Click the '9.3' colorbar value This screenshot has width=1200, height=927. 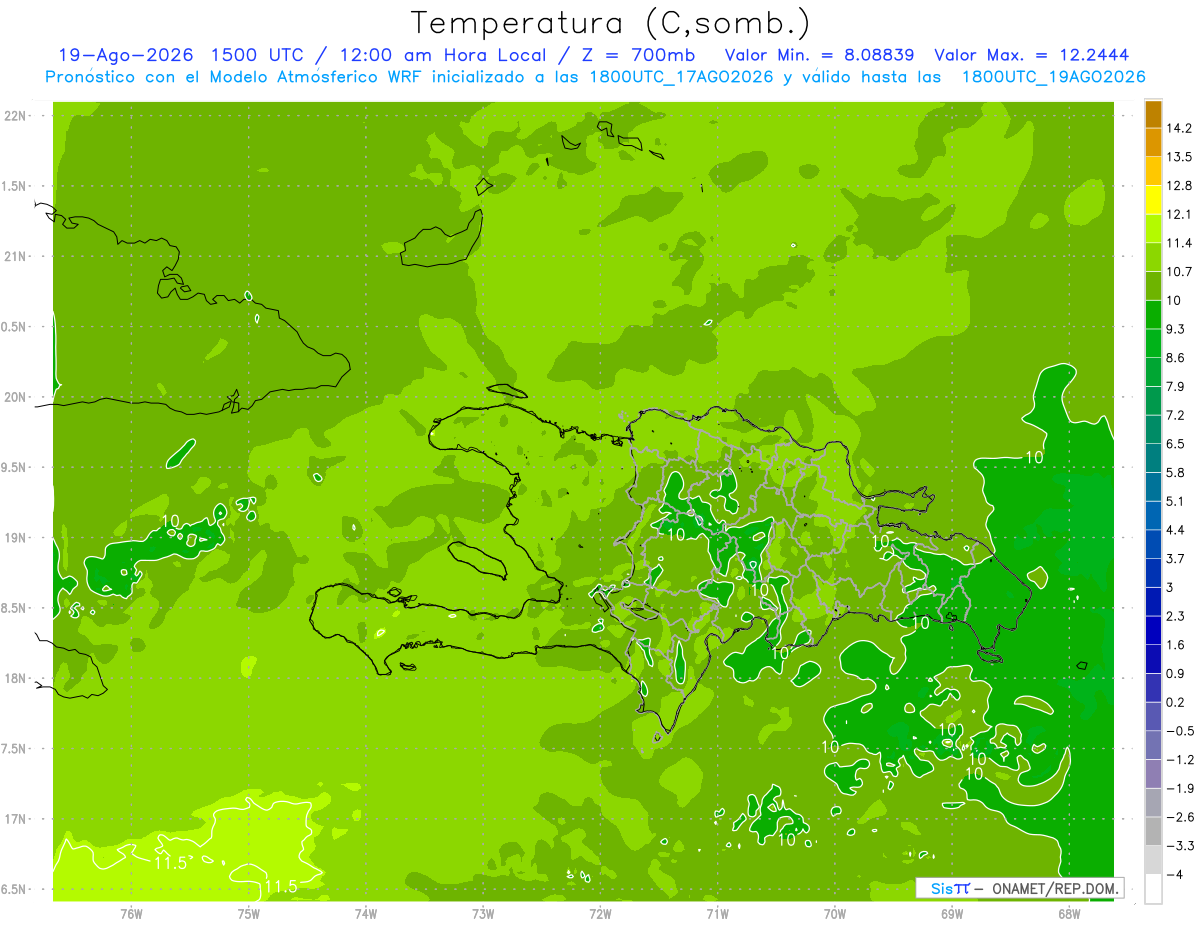(x=1176, y=329)
